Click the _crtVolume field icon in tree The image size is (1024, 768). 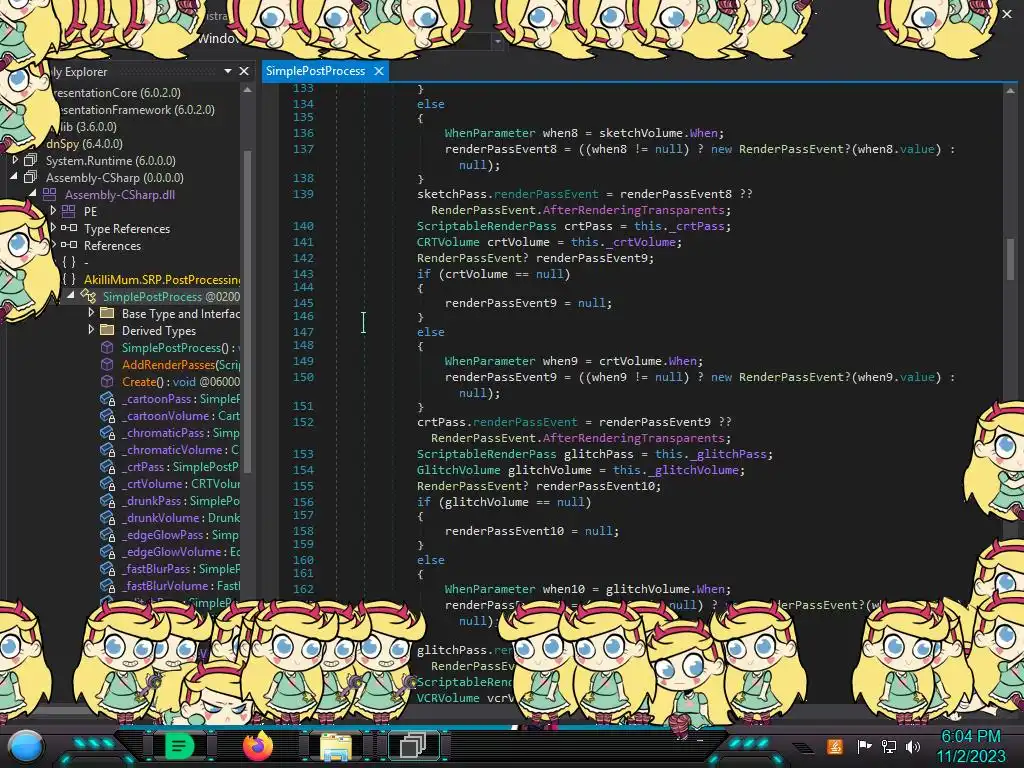(107, 484)
